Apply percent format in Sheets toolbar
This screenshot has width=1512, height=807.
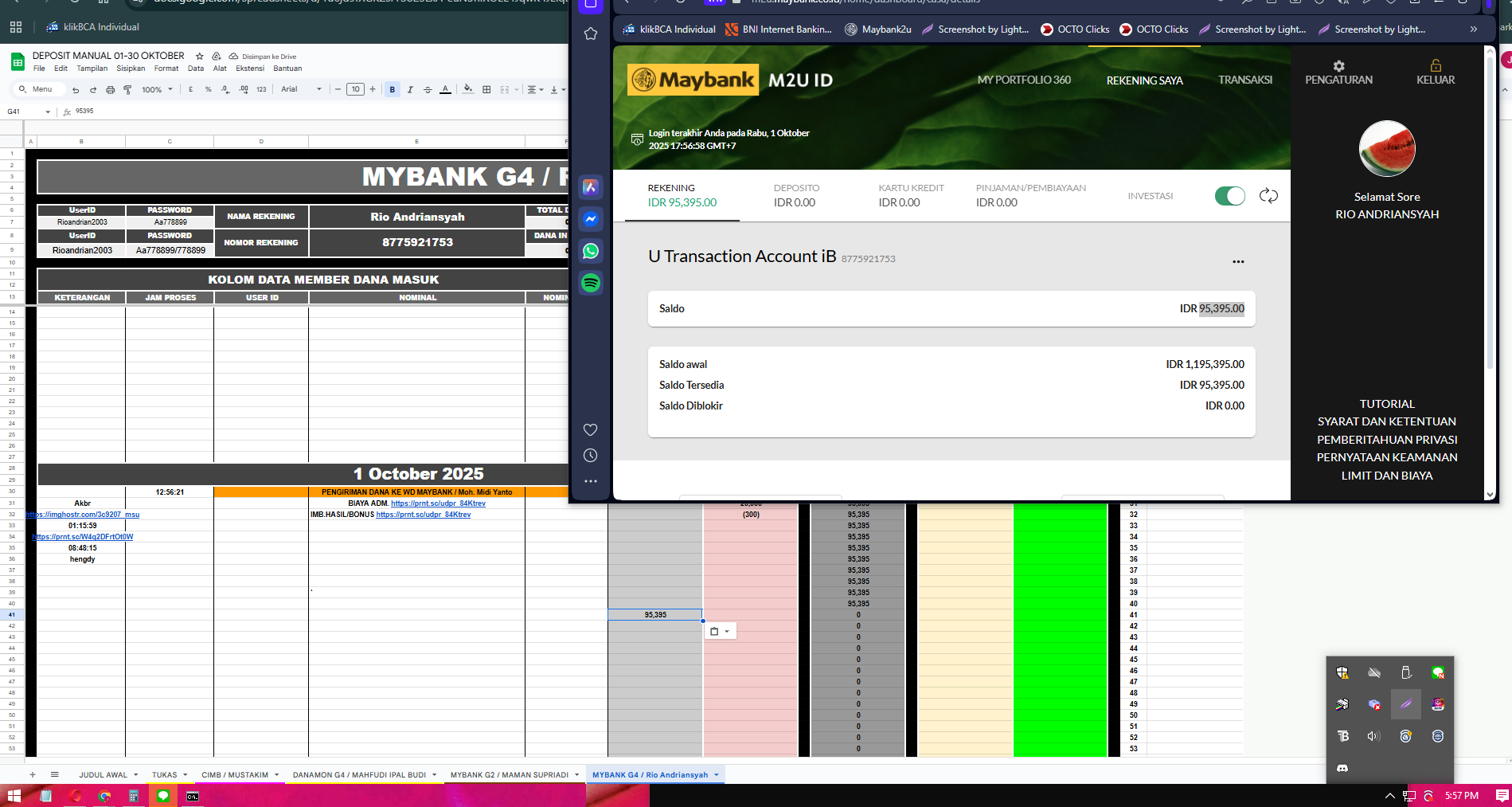(209, 89)
